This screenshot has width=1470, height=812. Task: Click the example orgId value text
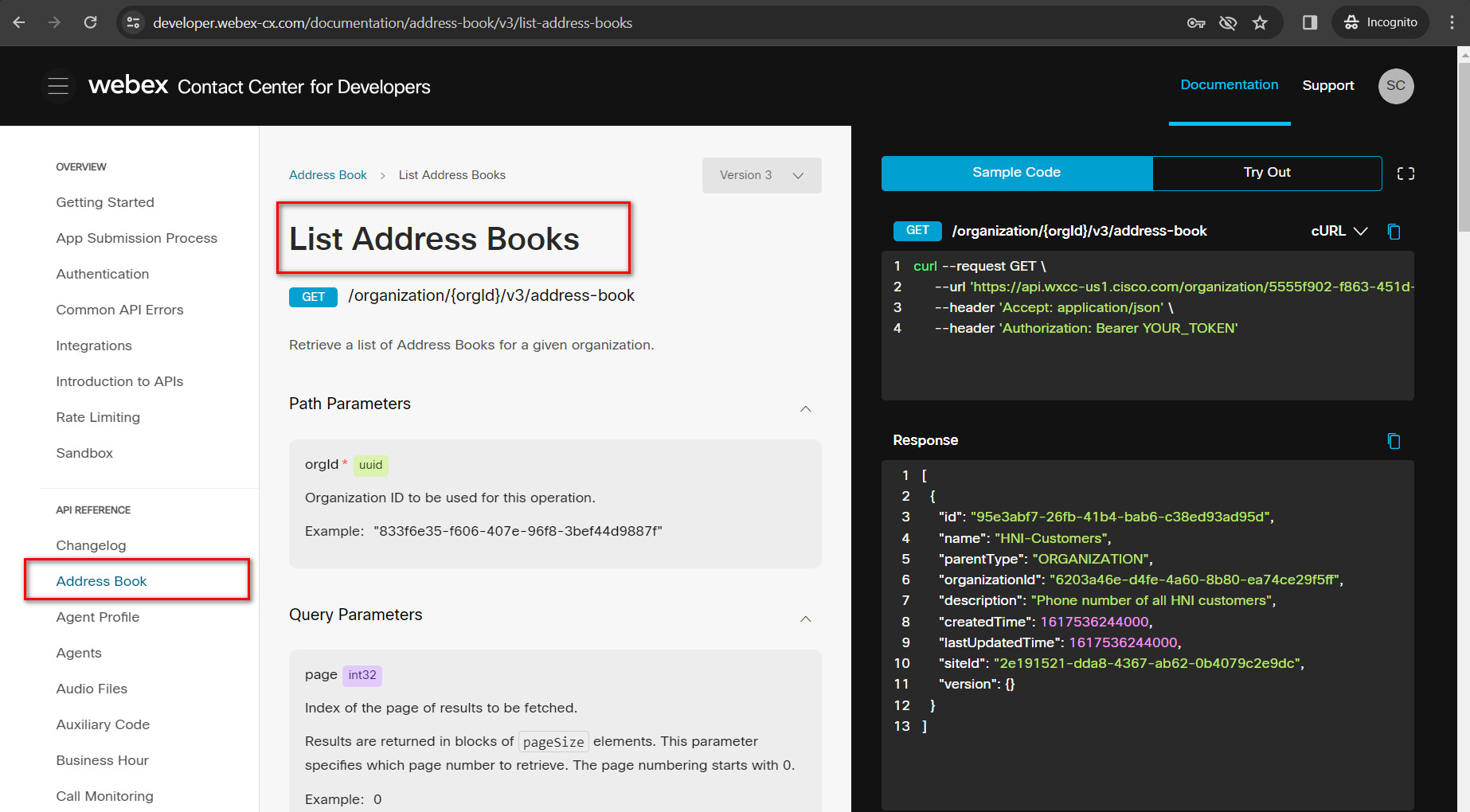[x=518, y=531]
